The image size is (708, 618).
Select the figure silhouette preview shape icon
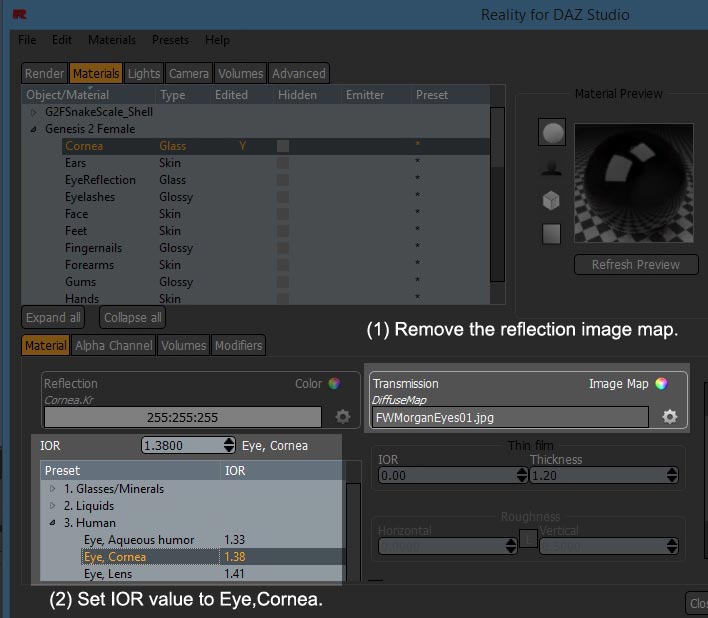(x=551, y=168)
